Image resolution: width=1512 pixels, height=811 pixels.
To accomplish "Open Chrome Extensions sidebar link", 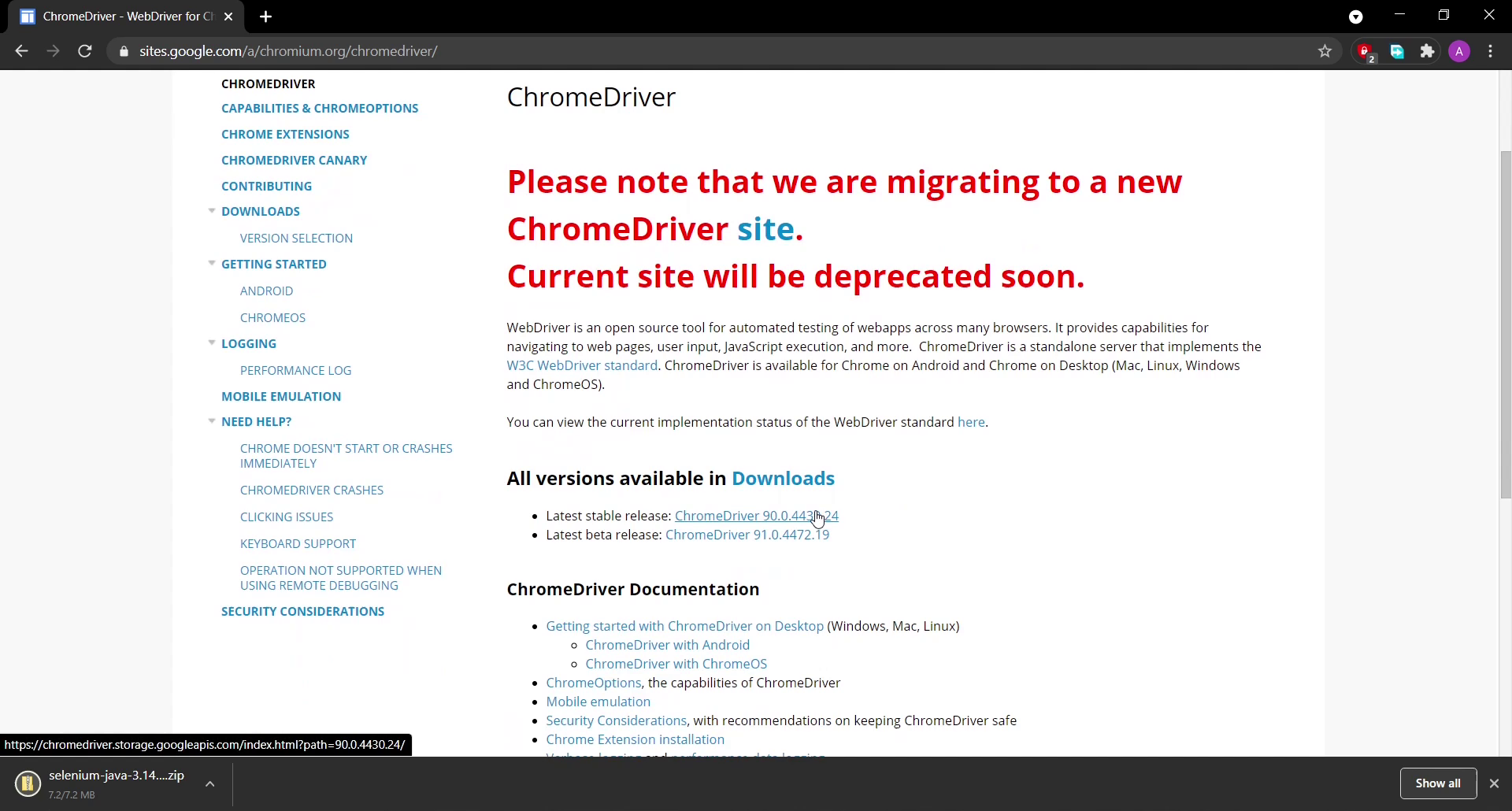I will [x=285, y=135].
